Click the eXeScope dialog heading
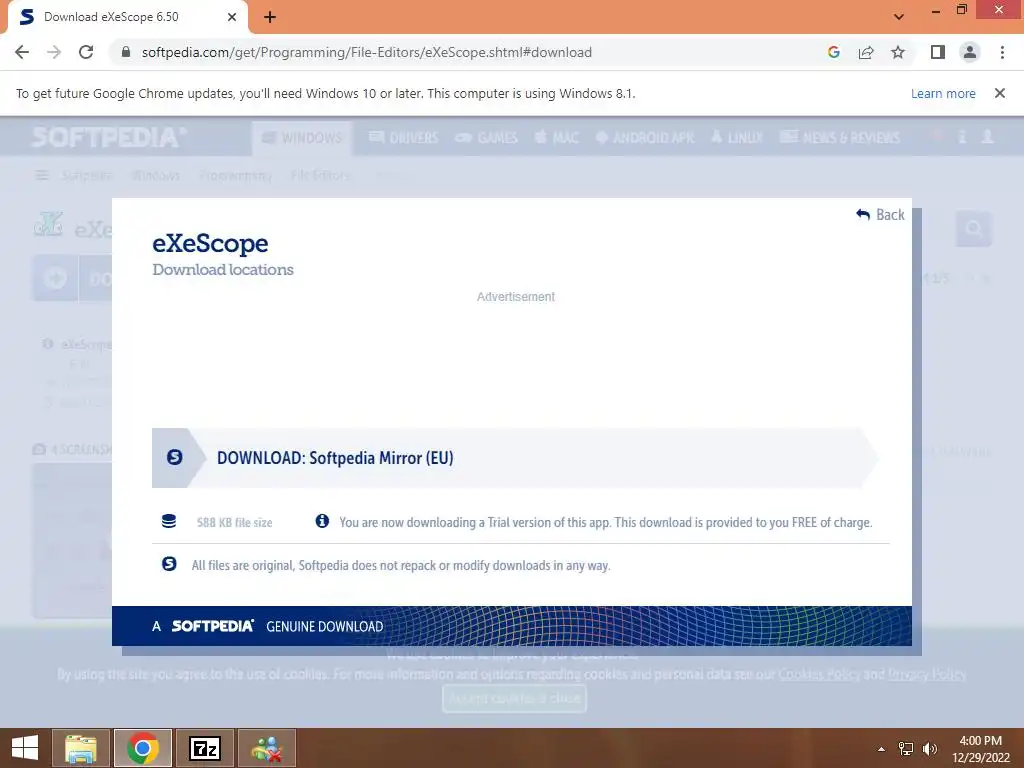This screenshot has width=1024, height=768. pyautogui.click(x=210, y=243)
